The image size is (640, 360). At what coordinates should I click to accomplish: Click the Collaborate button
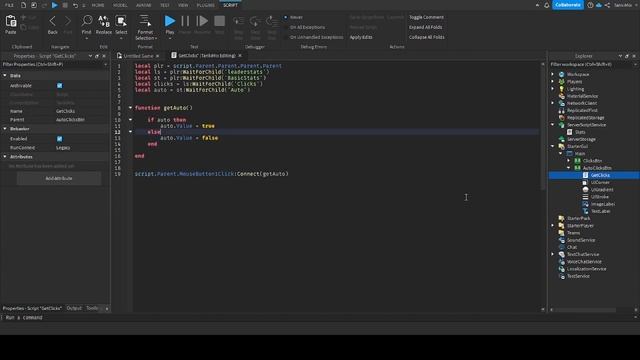[567, 5]
